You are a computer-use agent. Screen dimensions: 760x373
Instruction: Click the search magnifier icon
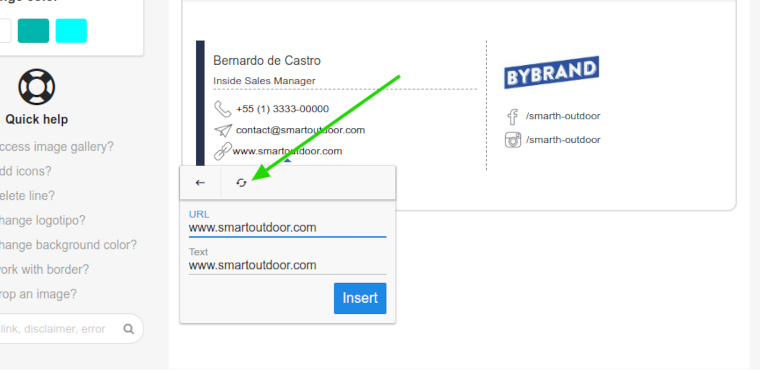(128, 329)
